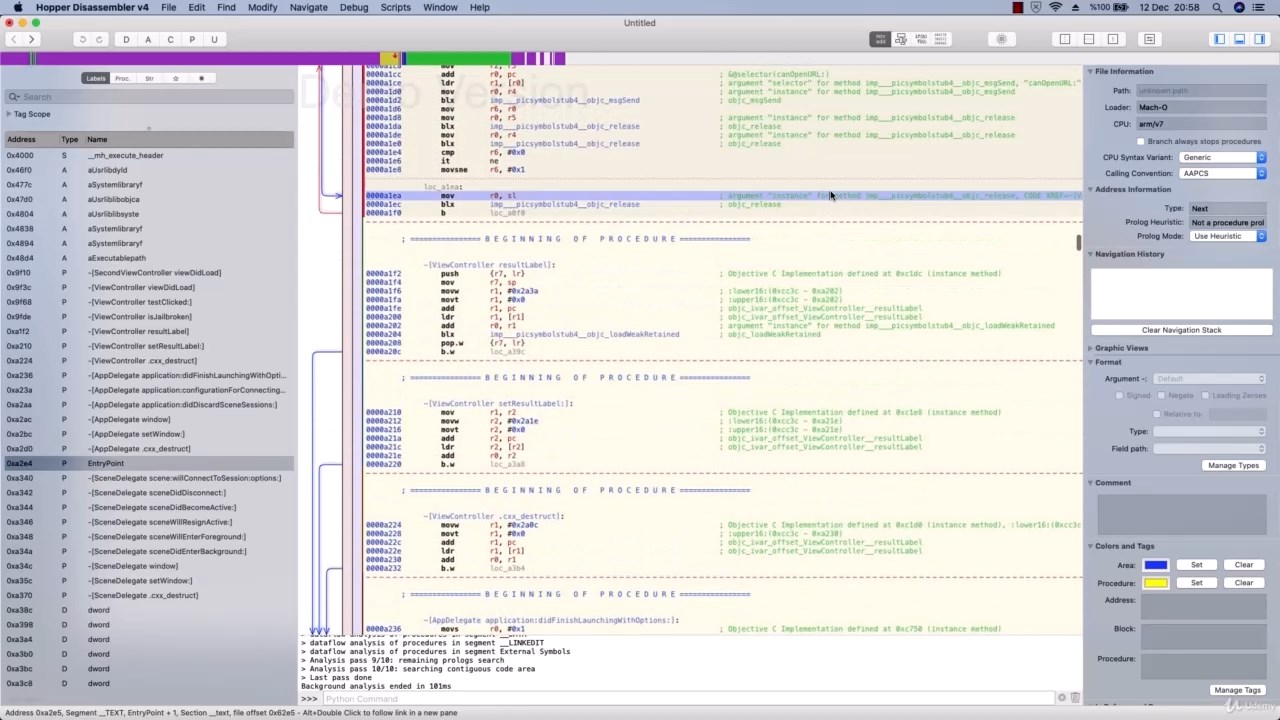Mark selection as procedure with P button
This screenshot has height=720, width=1280.
tap(192, 39)
